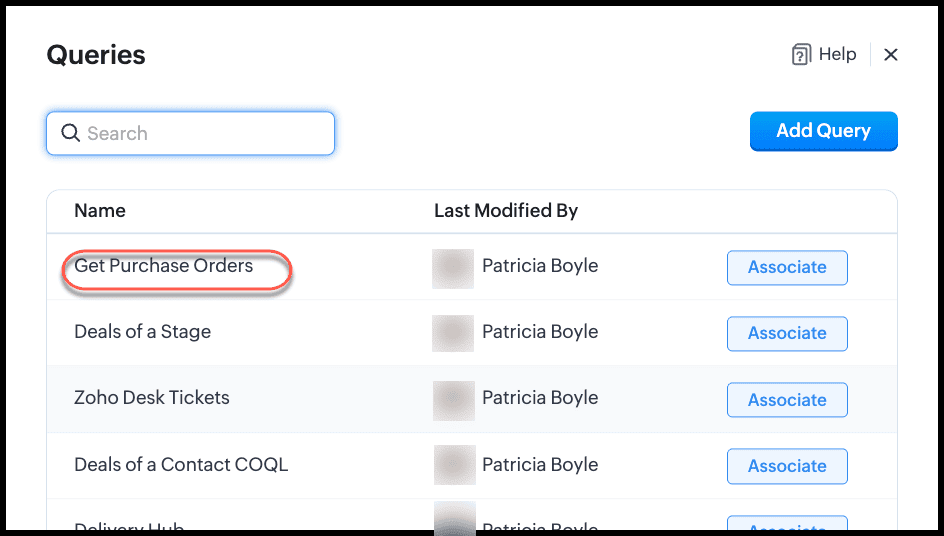The width and height of the screenshot is (944, 536).
Task: Click the Last Modified By column header
Action: 506,211
